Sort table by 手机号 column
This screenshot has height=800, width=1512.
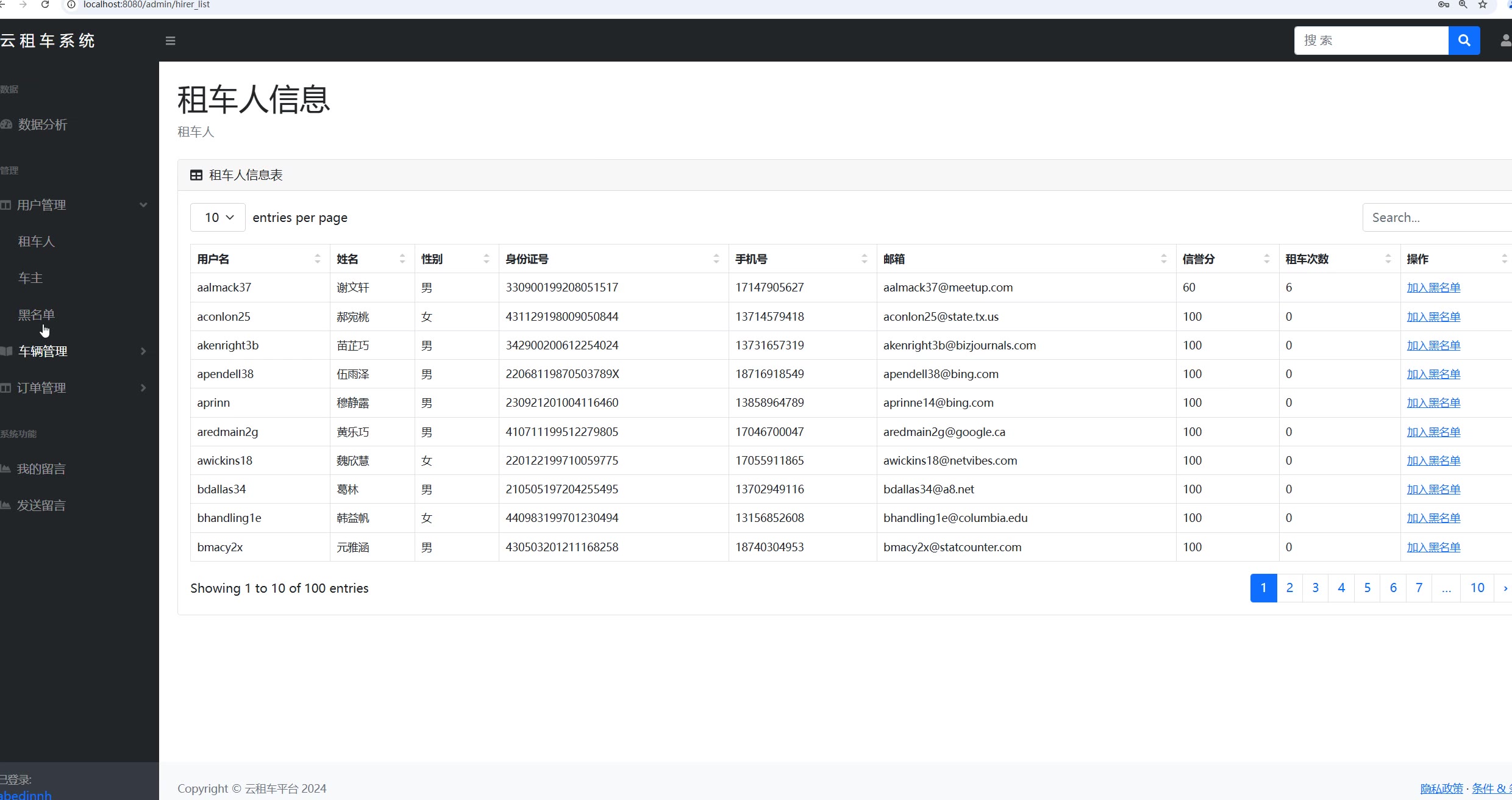coord(802,259)
